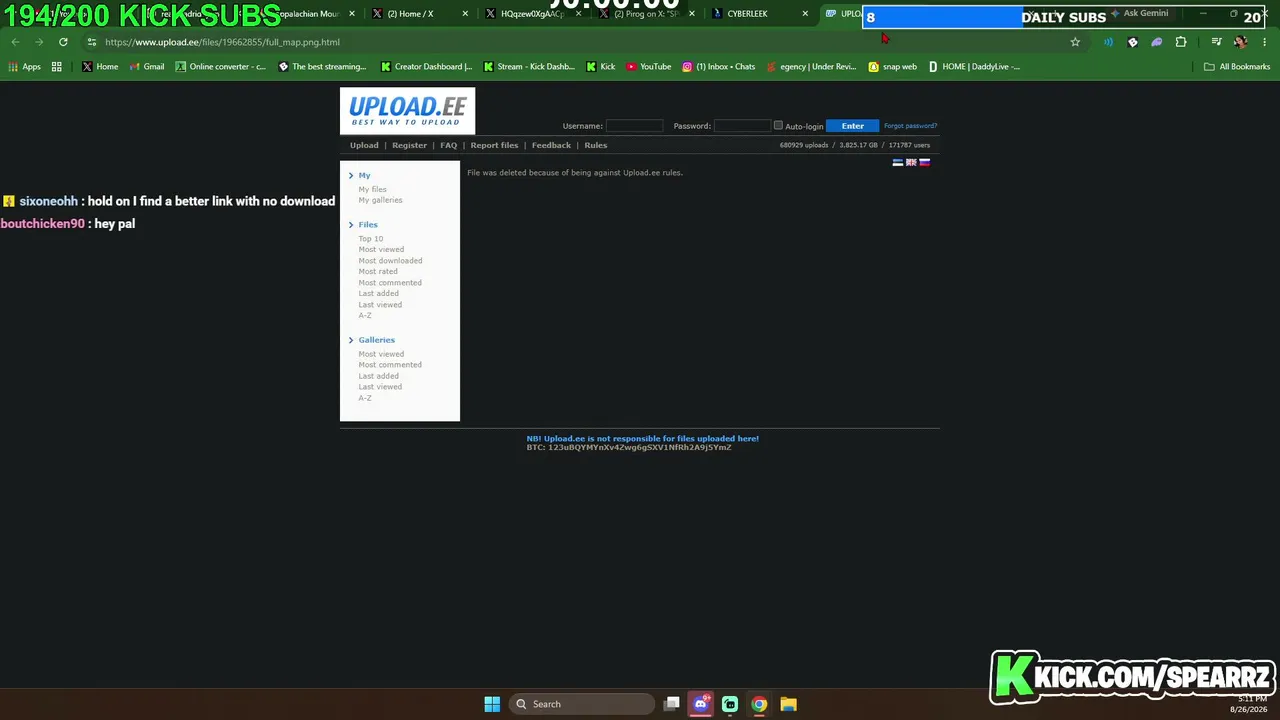1280x720 pixels.
Task: Open the FAQ menu item
Action: (x=448, y=145)
